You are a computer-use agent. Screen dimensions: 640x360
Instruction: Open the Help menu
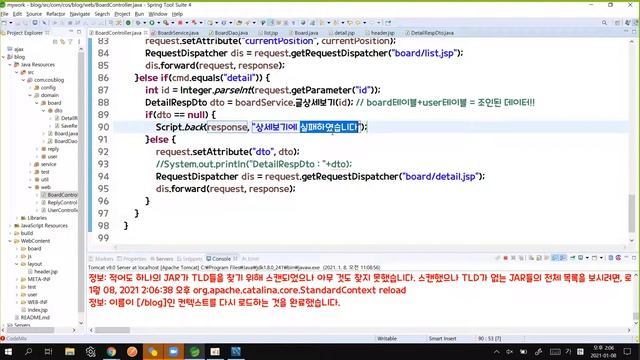pos(177,14)
